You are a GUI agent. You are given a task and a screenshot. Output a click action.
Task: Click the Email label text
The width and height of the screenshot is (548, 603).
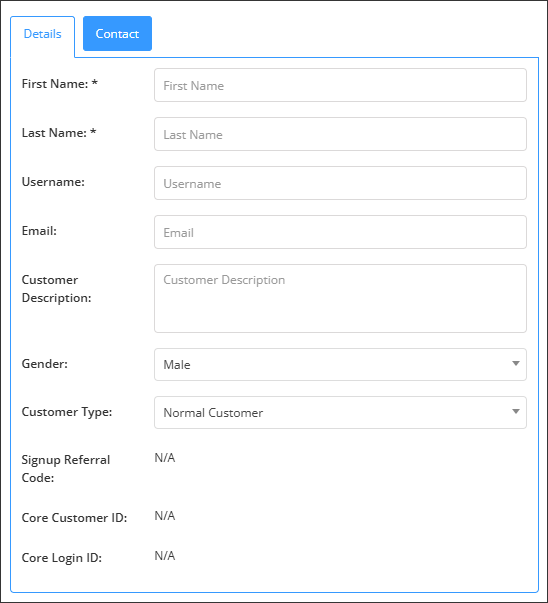click(39, 231)
